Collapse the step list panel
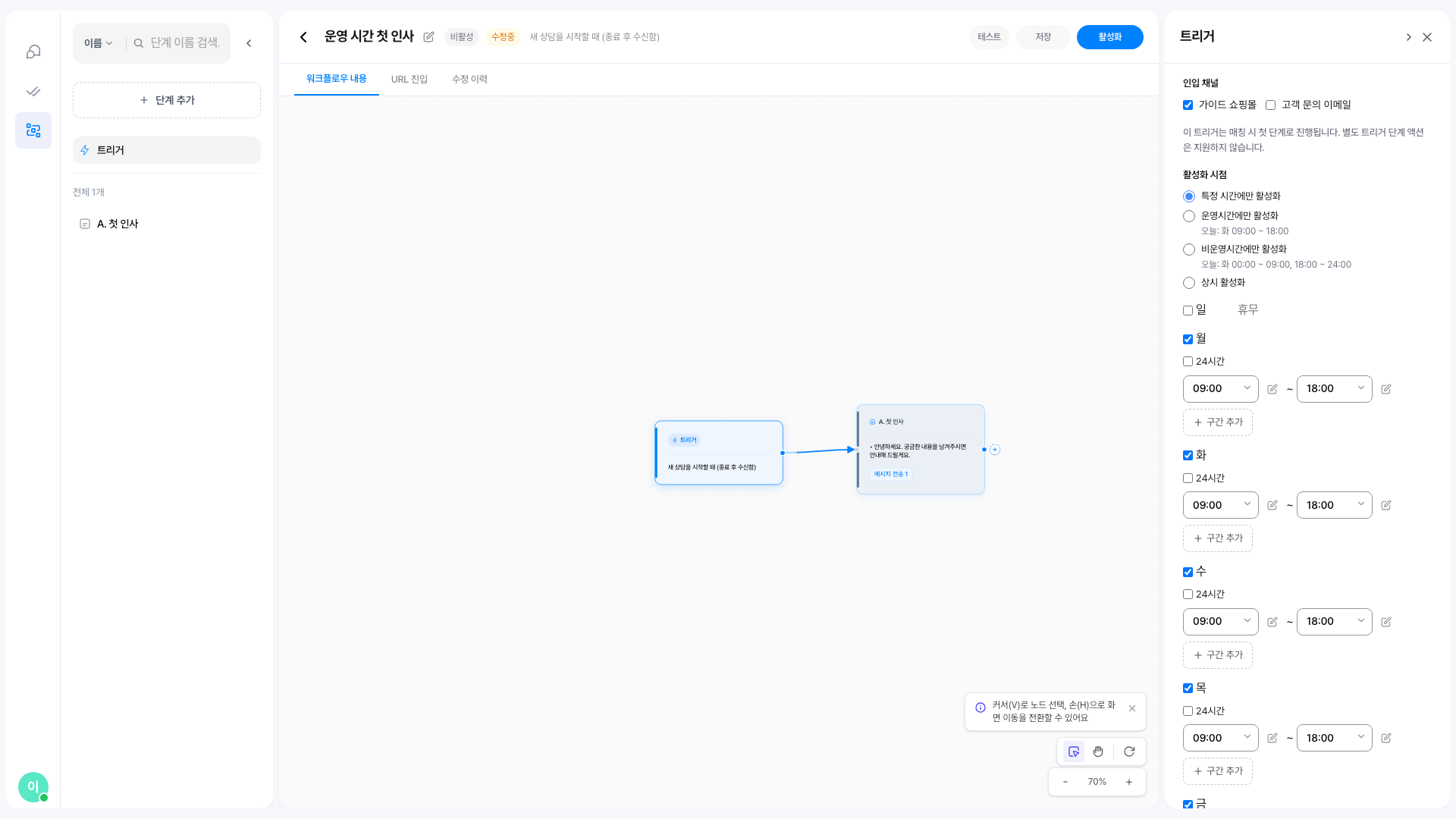The height and width of the screenshot is (819, 1456). [x=249, y=43]
